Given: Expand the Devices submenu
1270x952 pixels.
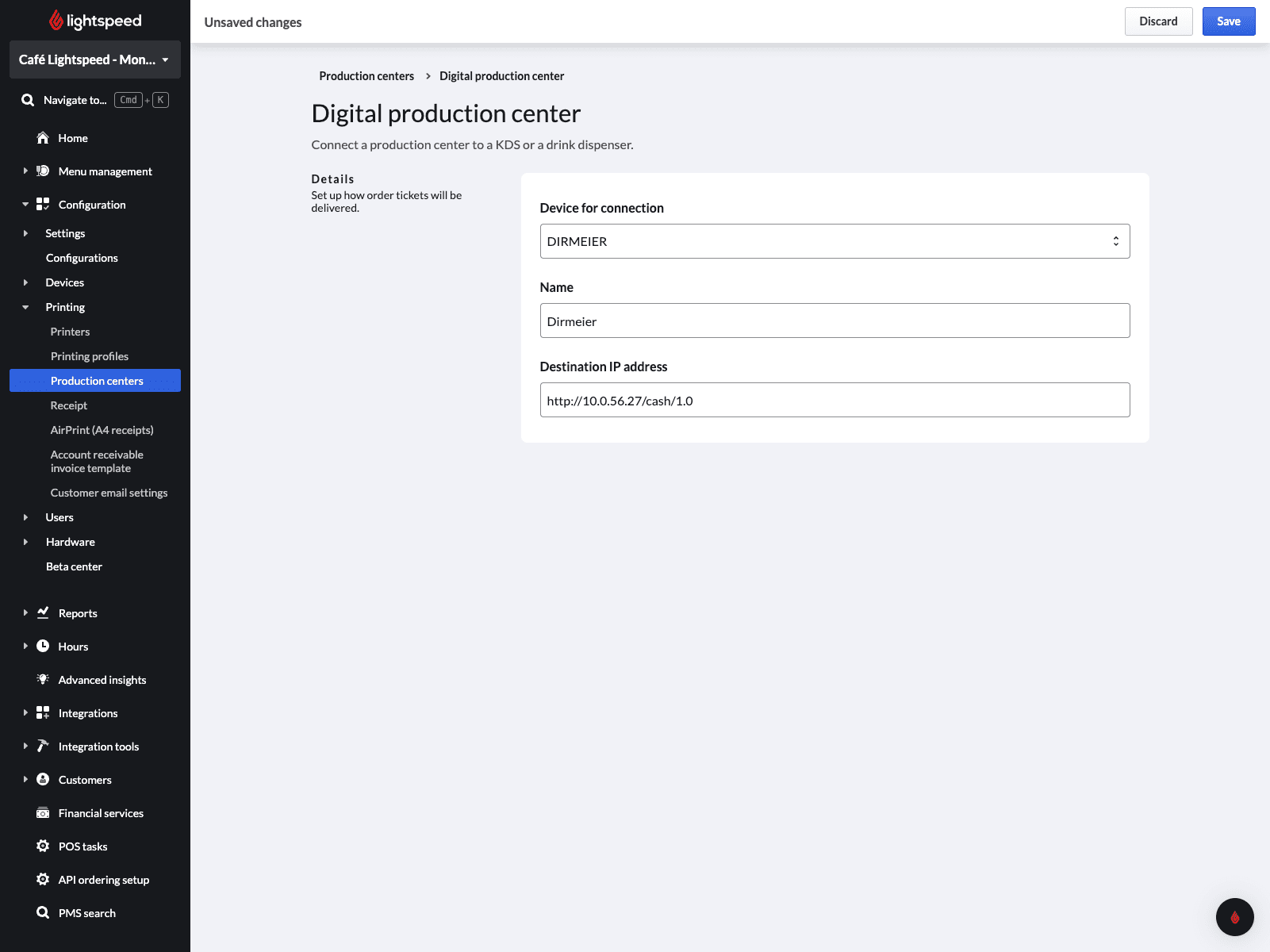Looking at the screenshot, I should tap(25, 282).
